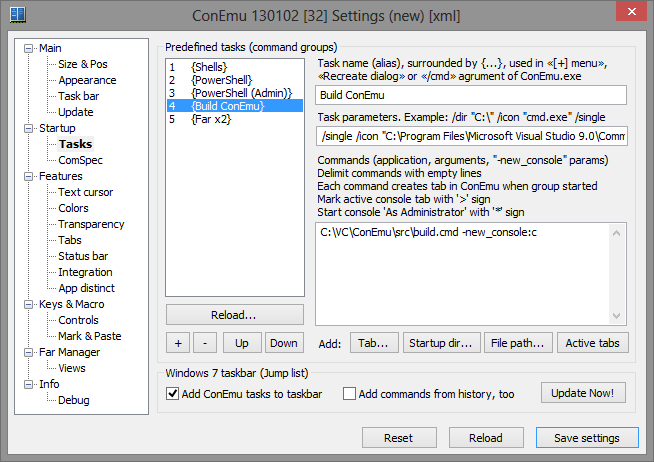Open the Size & Pos settings page
The width and height of the screenshot is (654, 462).
pos(83,64)
